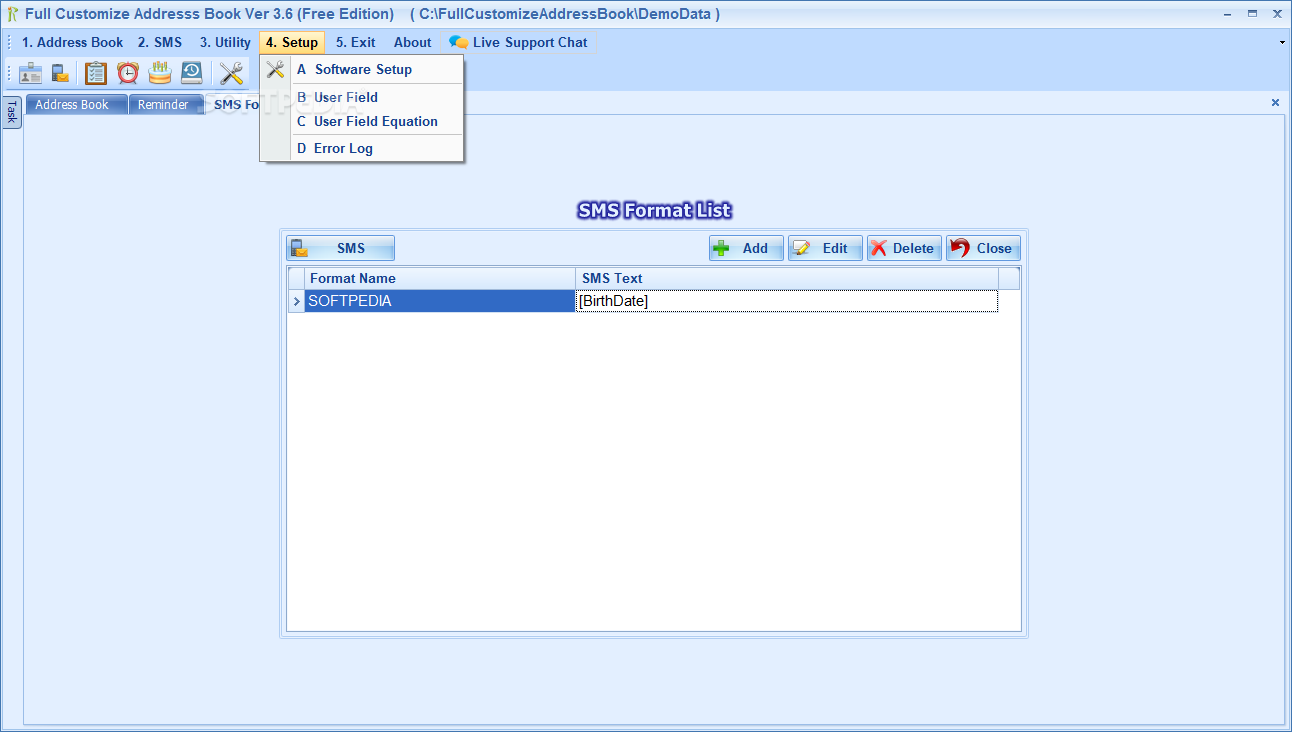Image resolution: width=1292 pixels, height=732 pixels.
Task: Choose Error Log from the Setup menu
Action: pos(362,148)
